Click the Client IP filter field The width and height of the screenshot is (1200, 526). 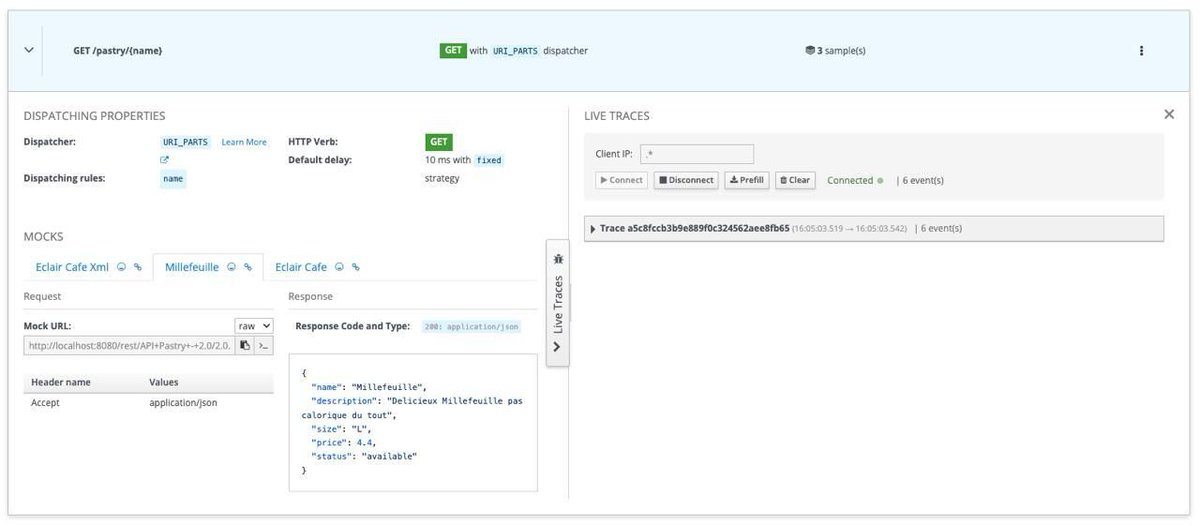click(697, 154)
